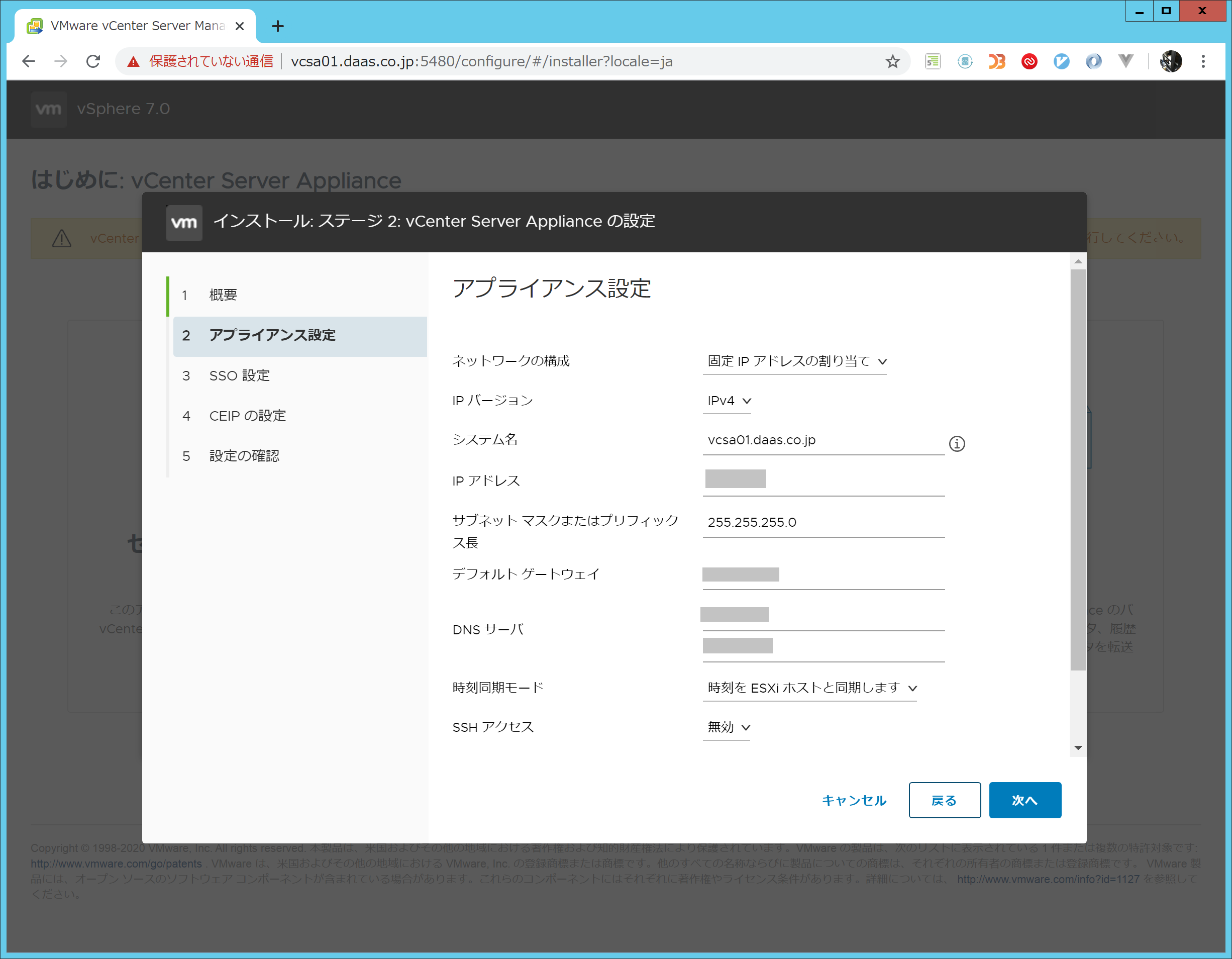Viewport: 1232px width, 959px height.
Task: Click the info icon beside システム名
Action: pos(957,444)
